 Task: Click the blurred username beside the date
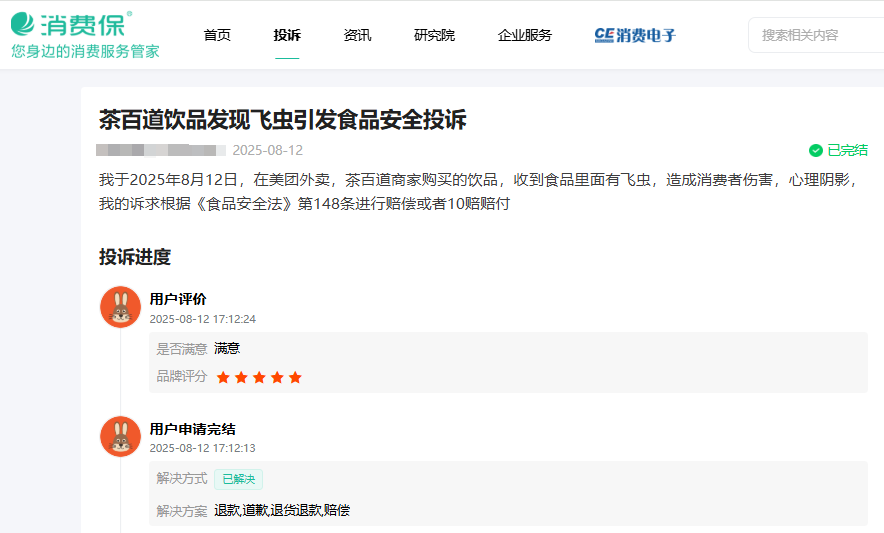click(x=161, y=150)
